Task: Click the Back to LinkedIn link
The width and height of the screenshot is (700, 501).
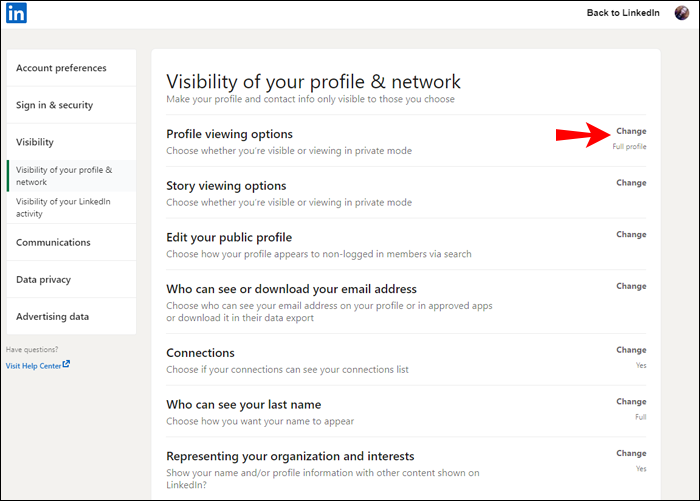Action: tap(622, 13)
